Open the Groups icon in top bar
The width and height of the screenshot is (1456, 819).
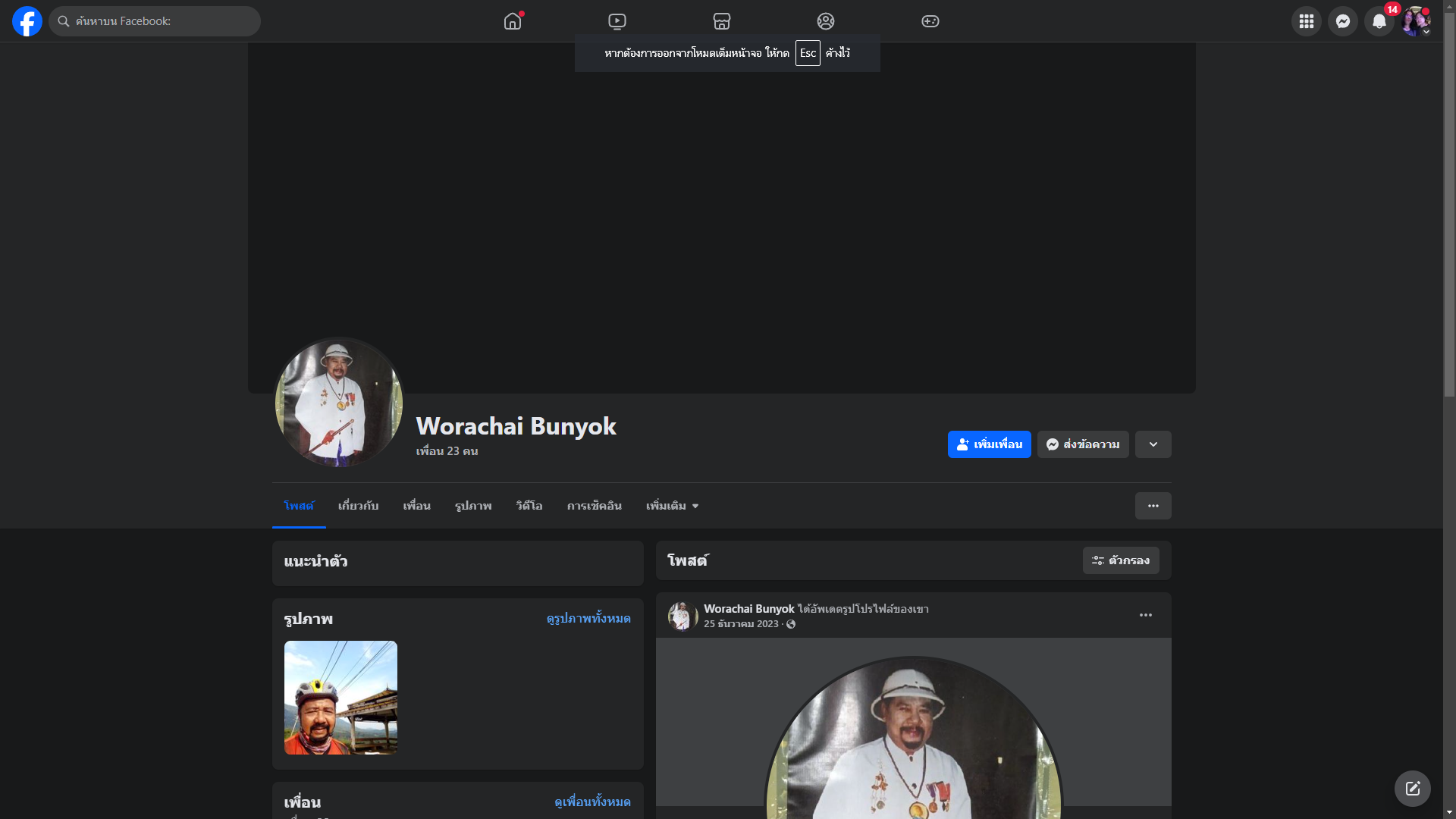pos(826,21)
